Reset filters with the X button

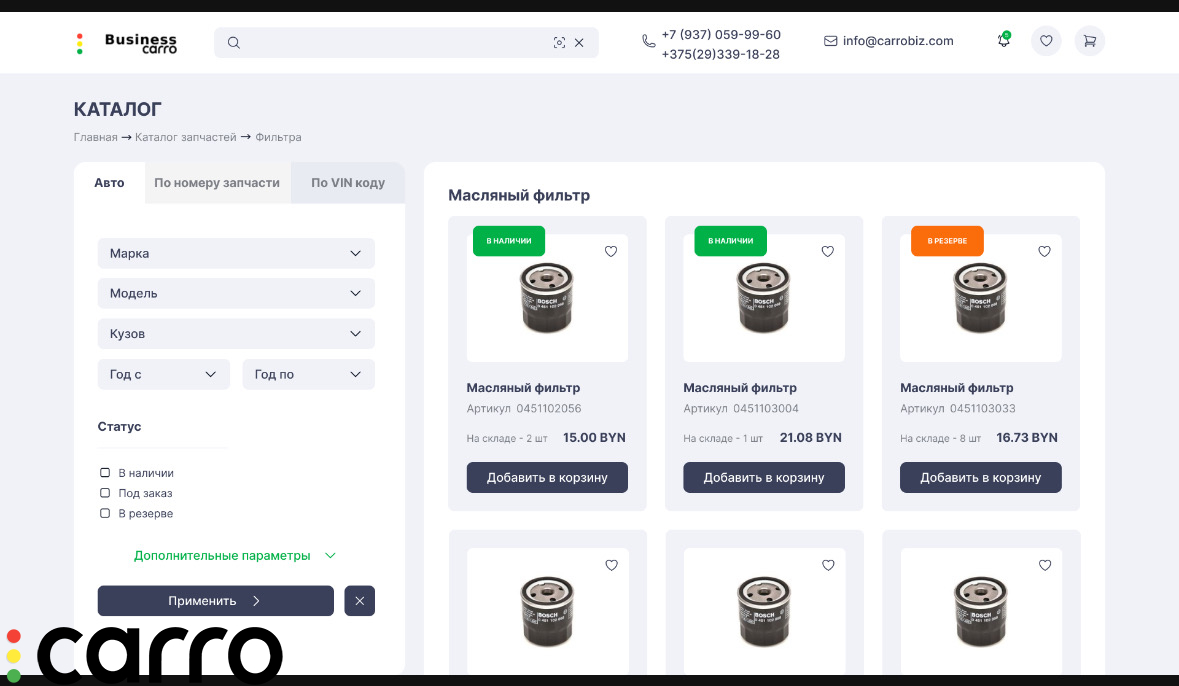359,601
